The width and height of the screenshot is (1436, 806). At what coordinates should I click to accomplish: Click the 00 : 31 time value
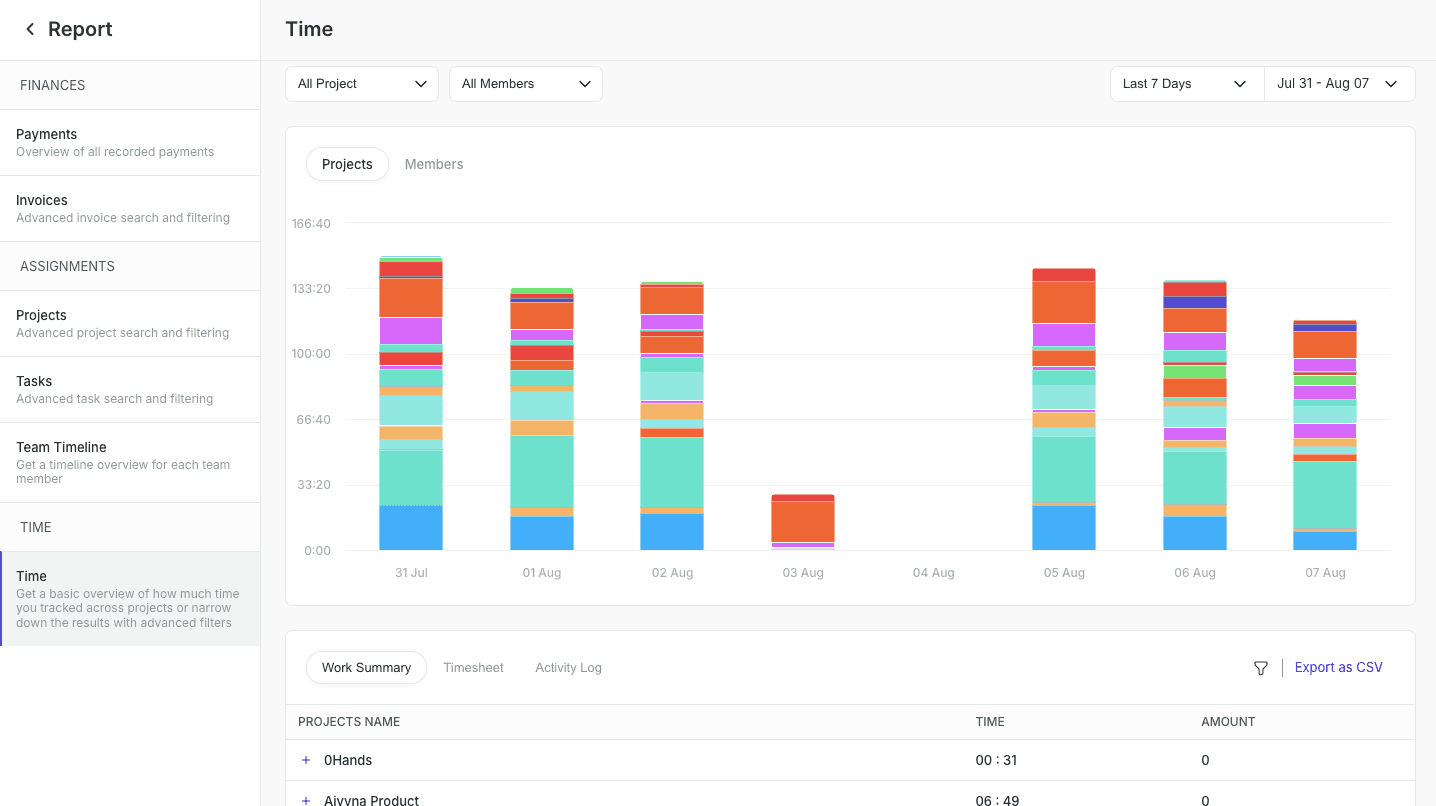[x=996, y=760]
